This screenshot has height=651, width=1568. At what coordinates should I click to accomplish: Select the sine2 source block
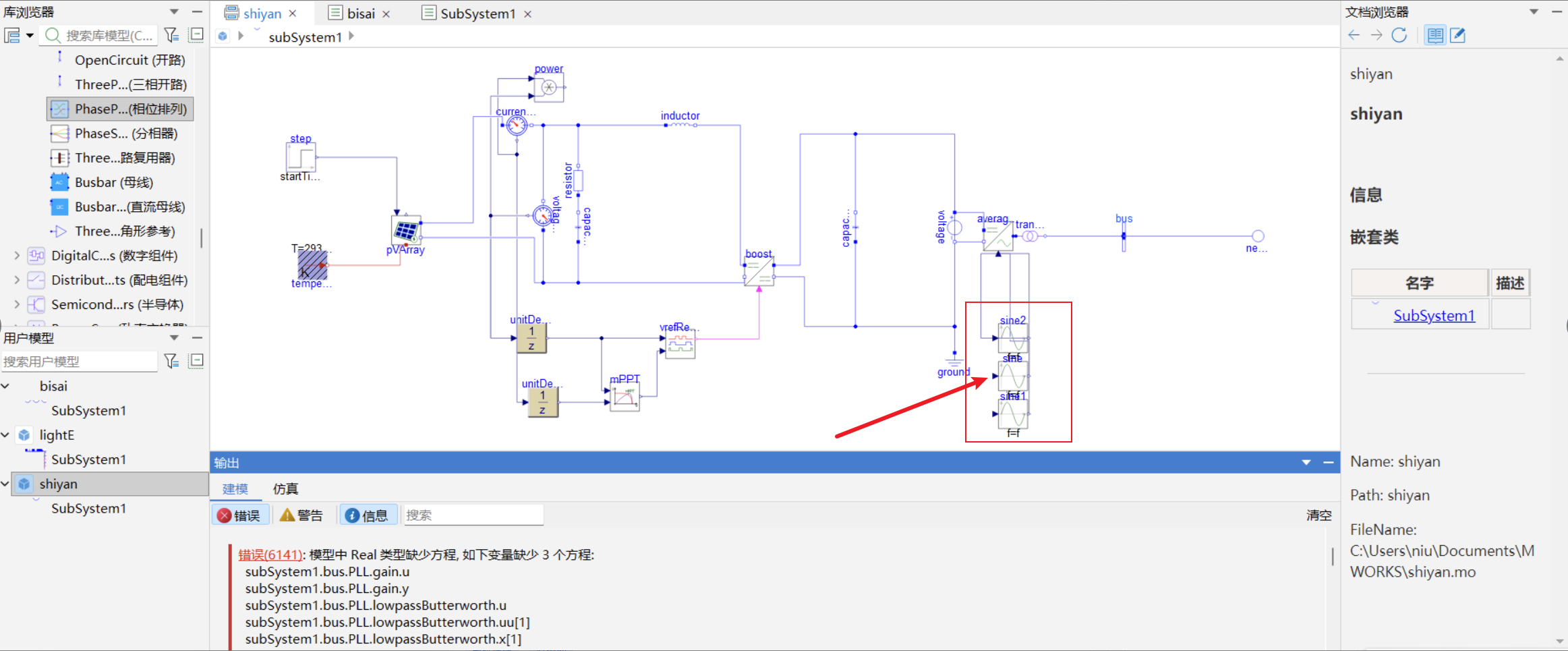pos(1013,338)
